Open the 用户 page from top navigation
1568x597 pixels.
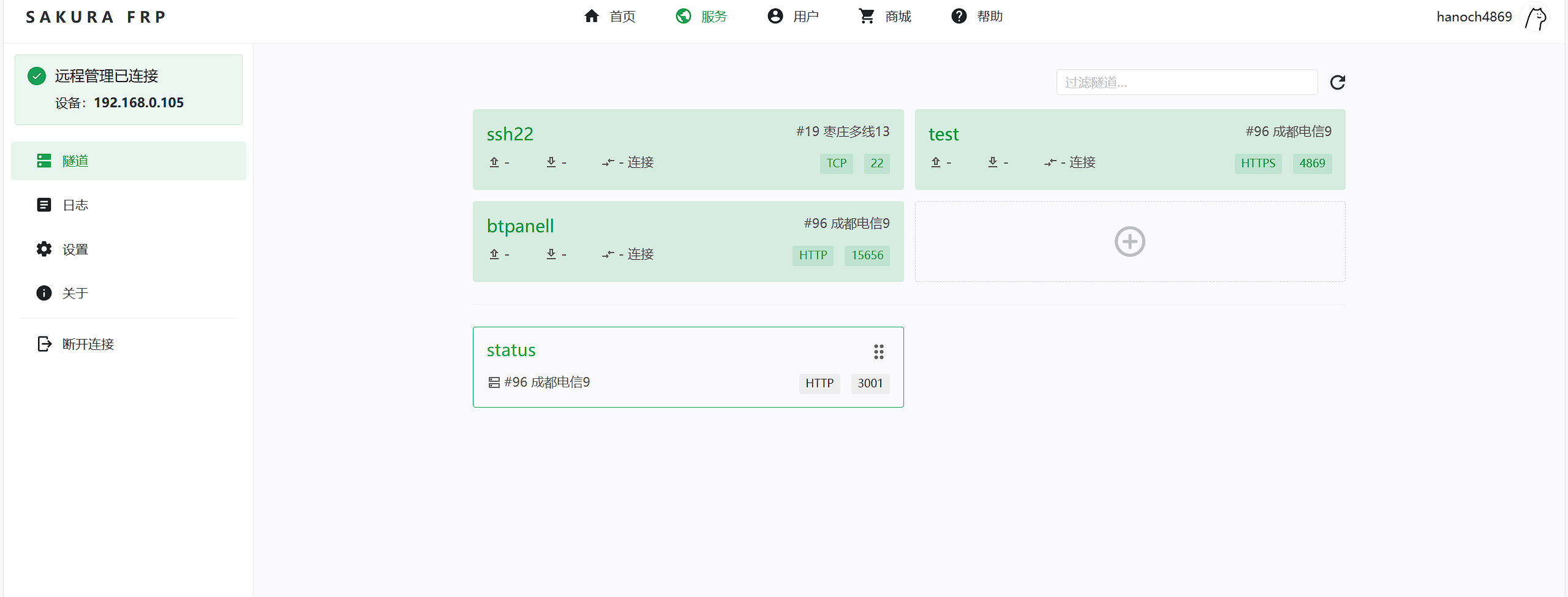[x=805, y=17]
